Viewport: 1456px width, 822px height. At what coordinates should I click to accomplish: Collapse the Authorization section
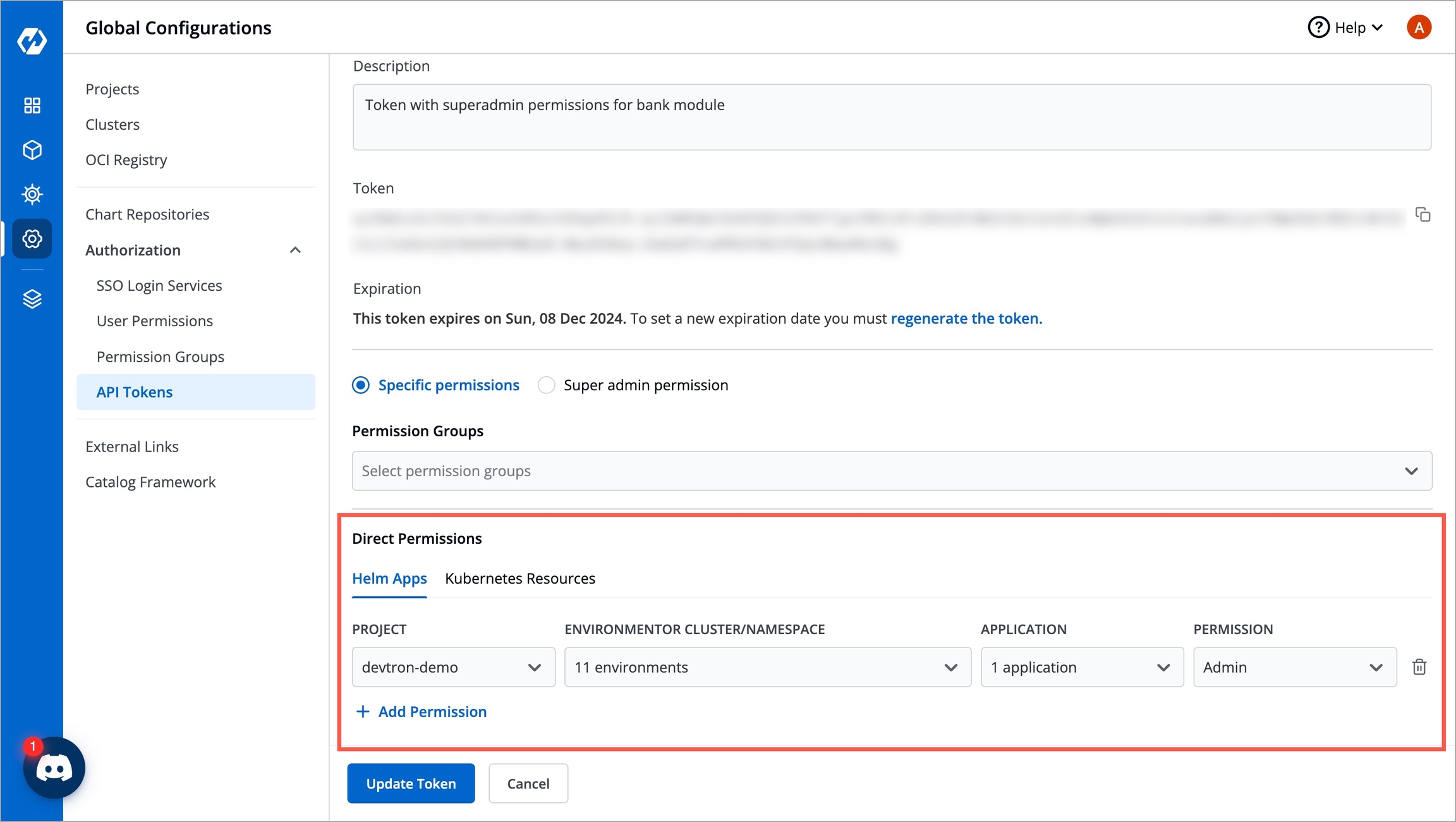pos(295,250)
